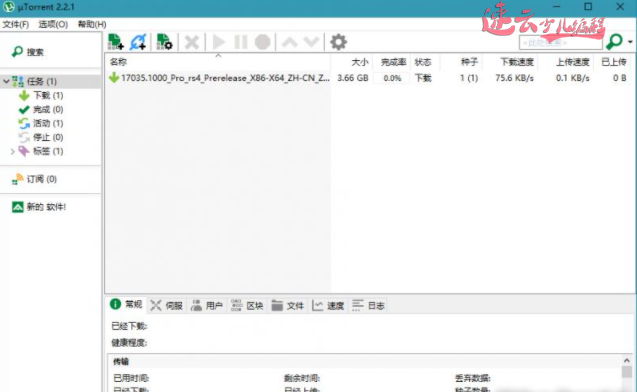Click the 1 (1) seeds cell

(469, 78)
